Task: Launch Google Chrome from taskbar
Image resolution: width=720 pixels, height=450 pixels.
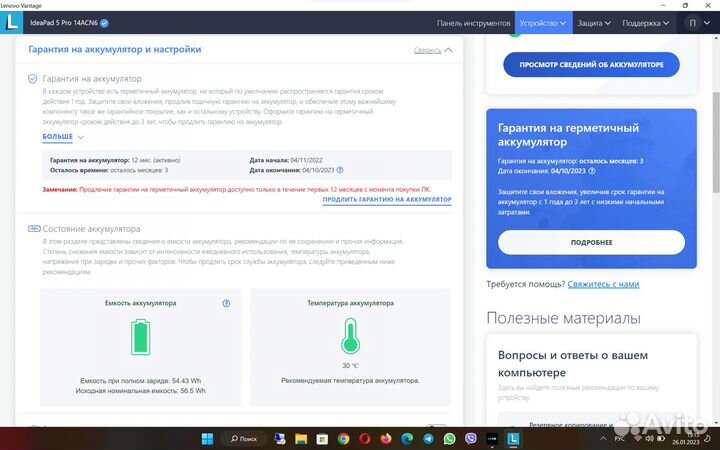Action: pyautogui.click(x=343, y=439)
